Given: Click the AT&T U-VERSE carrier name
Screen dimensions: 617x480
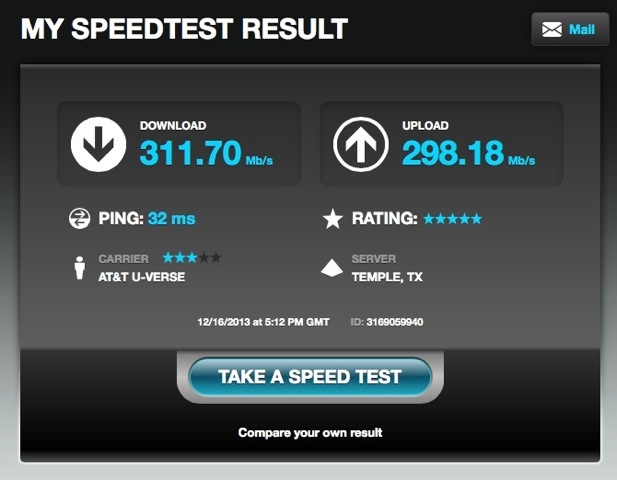Looking at the screenshot, I should (142, 277).
